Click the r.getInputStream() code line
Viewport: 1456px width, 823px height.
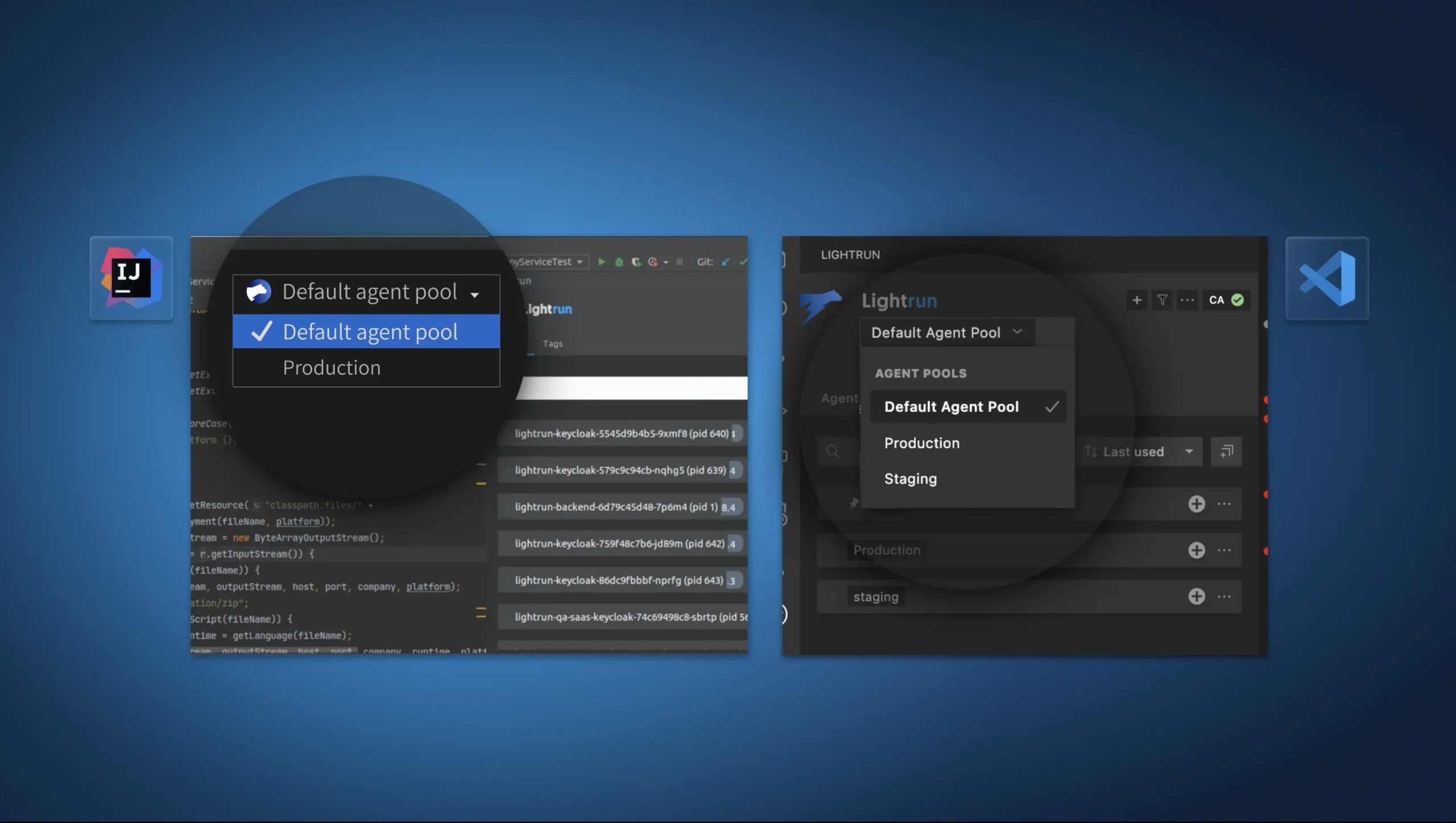point(253,554)
